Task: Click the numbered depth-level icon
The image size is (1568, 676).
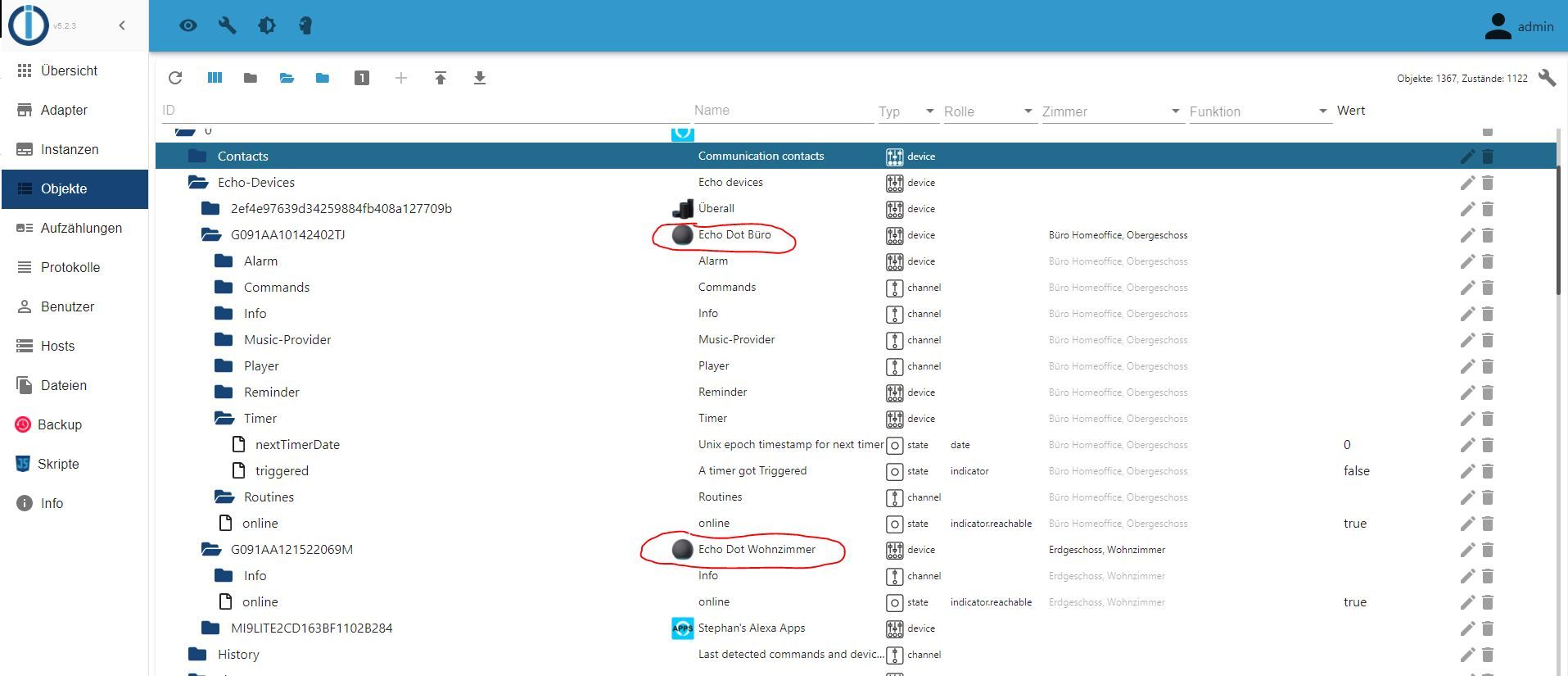Action: point(362,78)
